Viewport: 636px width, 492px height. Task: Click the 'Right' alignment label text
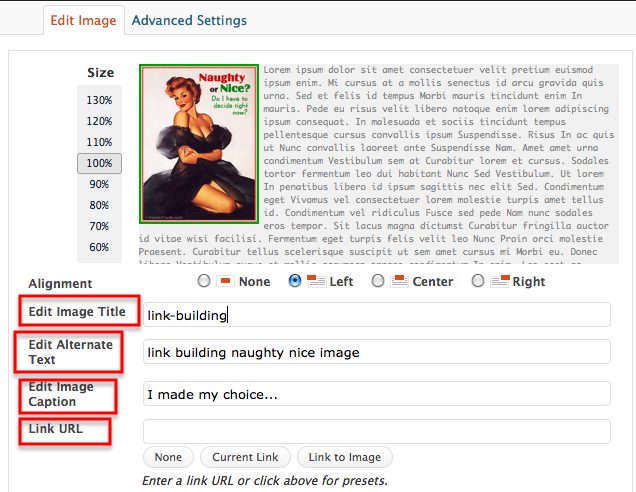(529, 281)
